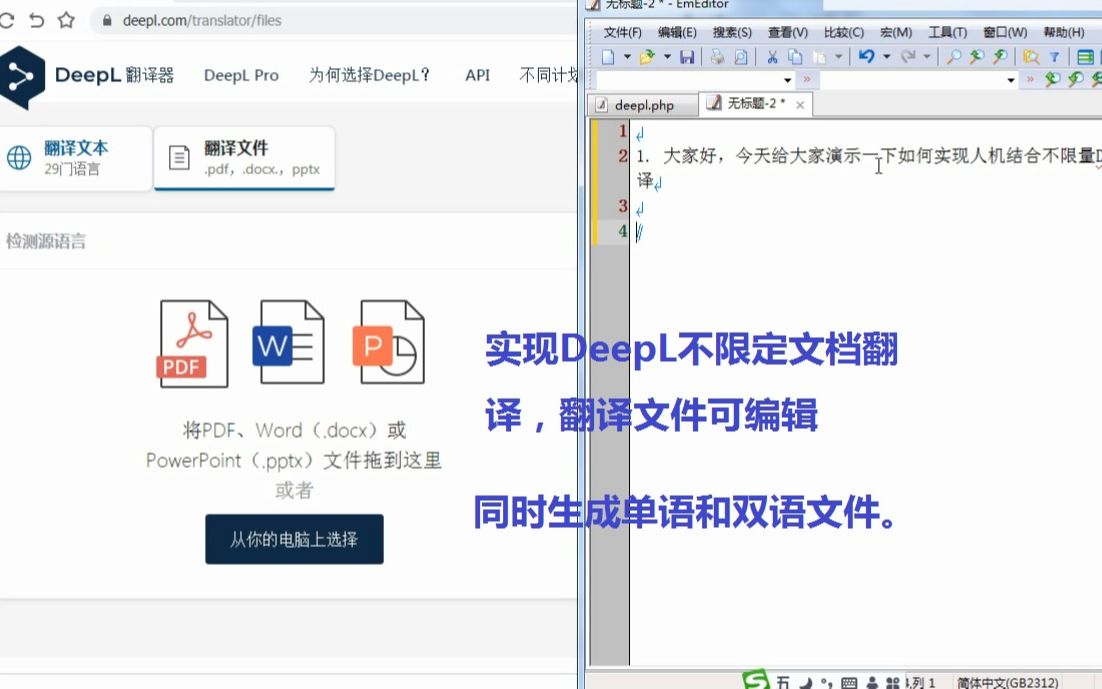Open the 帮助(H) menu
The height and width of the screenshot is (689, 1102).
click(1063, 32)
